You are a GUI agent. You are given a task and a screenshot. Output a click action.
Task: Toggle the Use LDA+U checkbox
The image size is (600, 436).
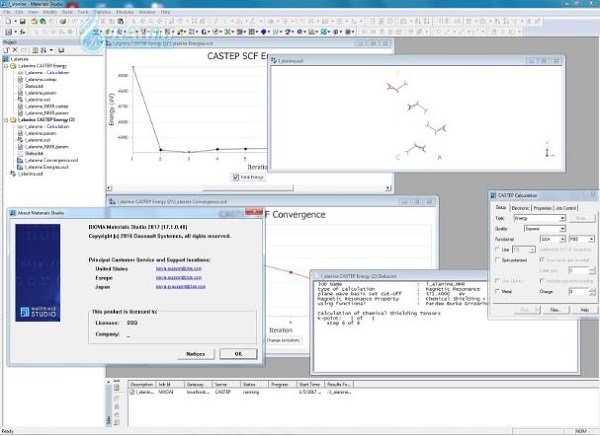coord(497,281)
